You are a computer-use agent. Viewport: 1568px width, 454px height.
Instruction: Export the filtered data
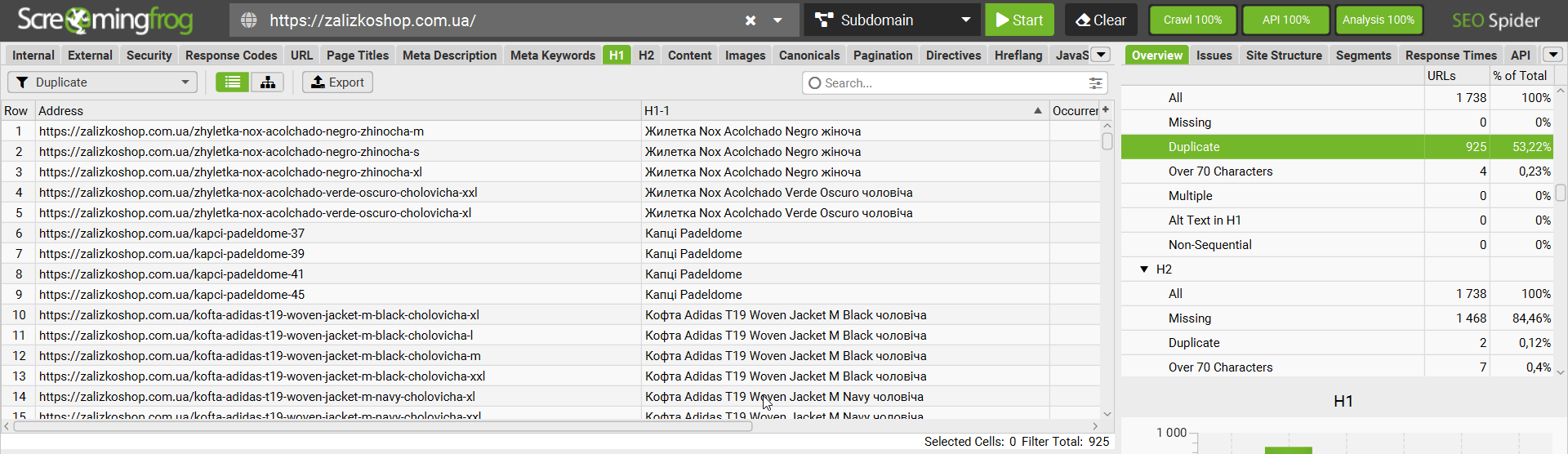[337, 82]
